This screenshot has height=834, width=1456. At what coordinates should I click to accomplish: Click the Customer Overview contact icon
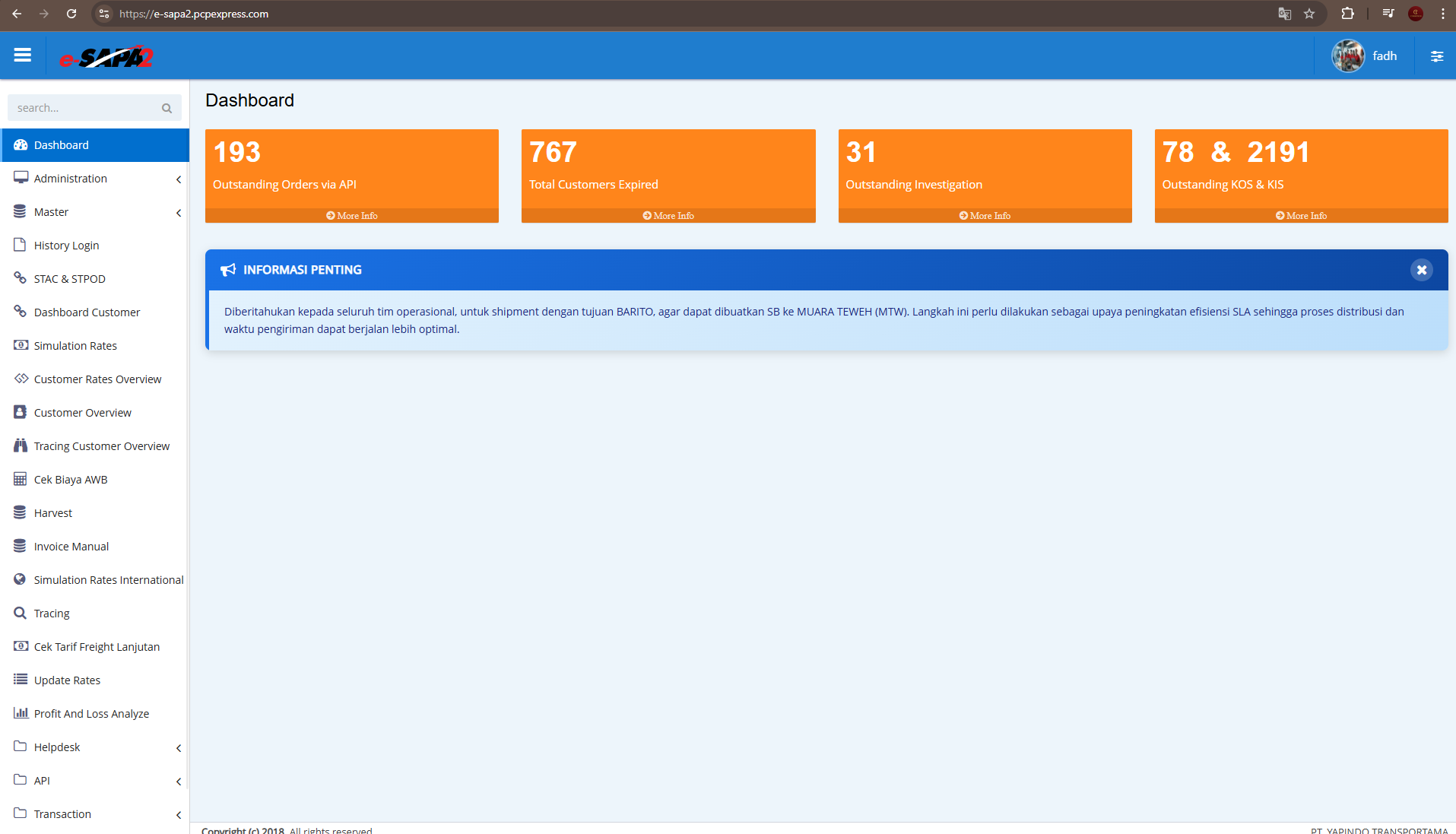[x=20, y=412]
